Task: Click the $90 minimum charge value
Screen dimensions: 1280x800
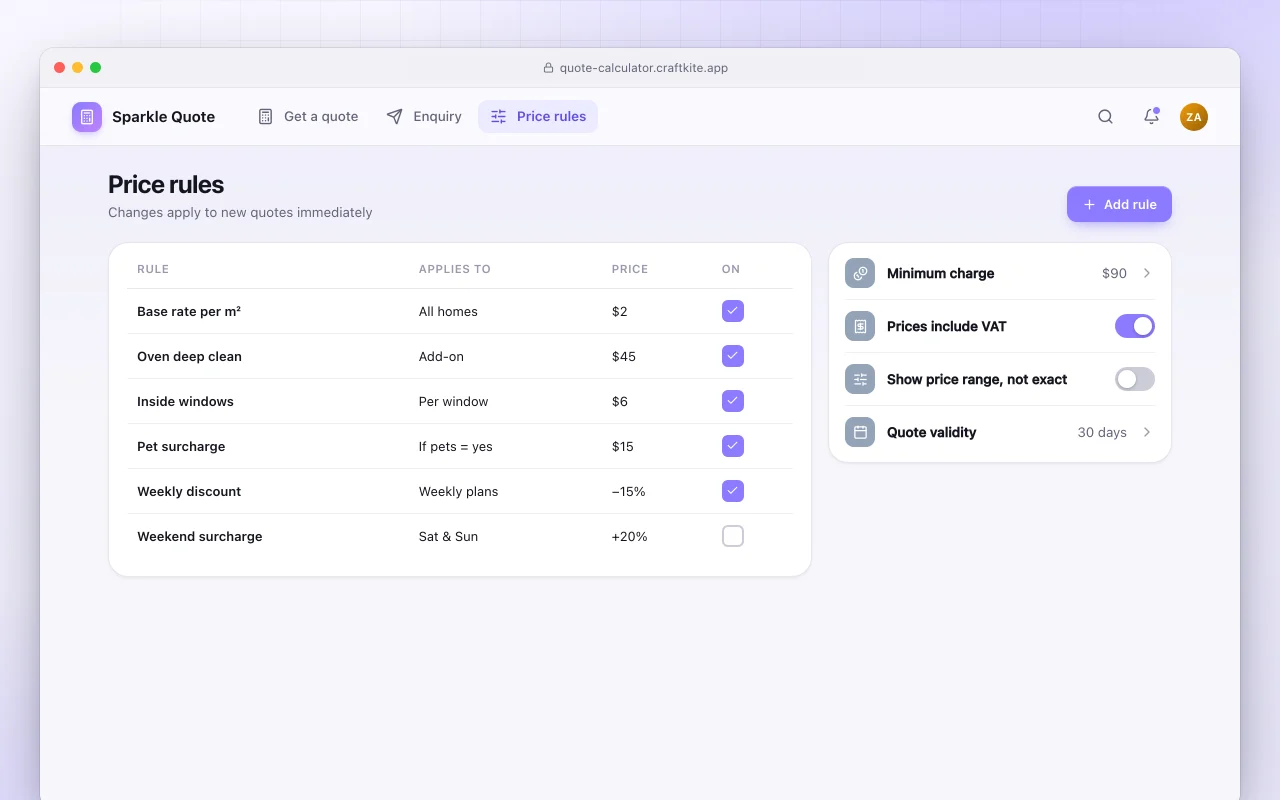Action: (1114, 273)
